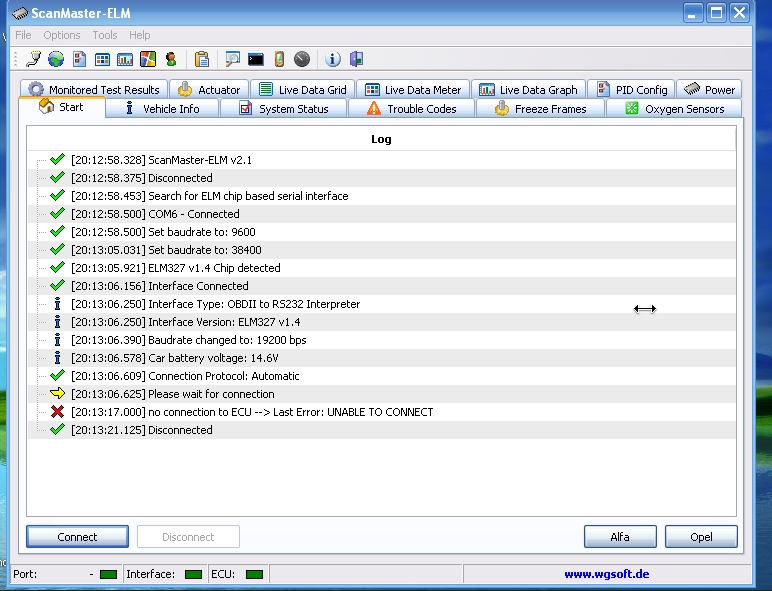
Task: Click the Interface status indicator
Action: [193, 574]
